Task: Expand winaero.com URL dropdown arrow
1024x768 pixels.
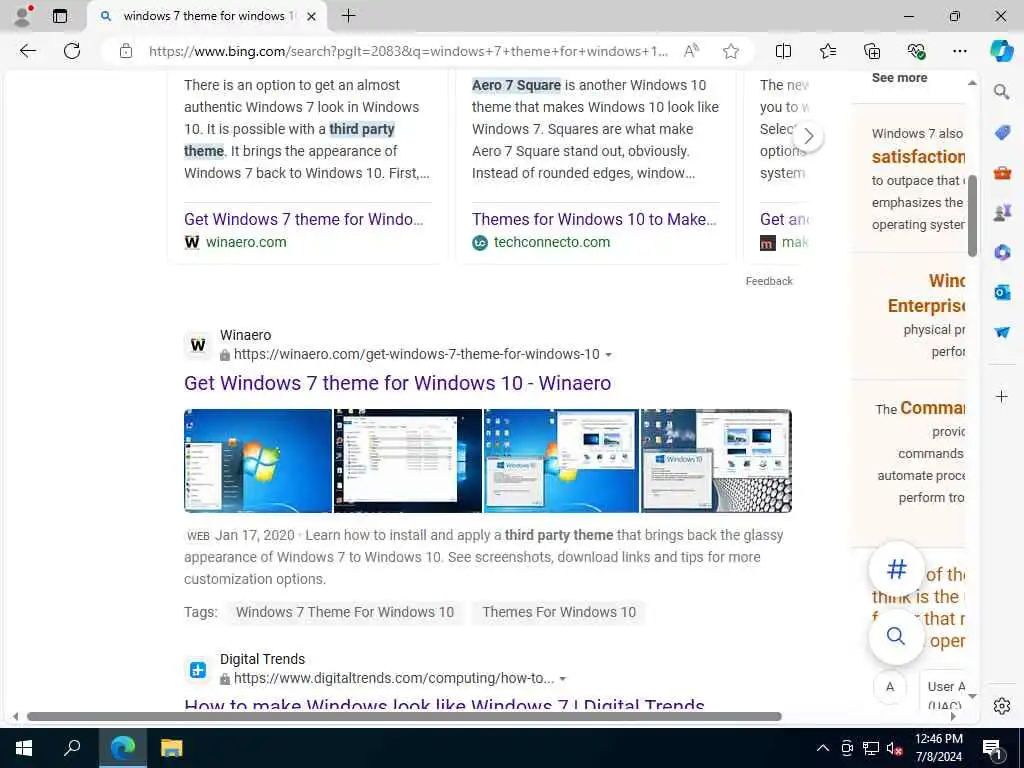Action: (609, 355)
